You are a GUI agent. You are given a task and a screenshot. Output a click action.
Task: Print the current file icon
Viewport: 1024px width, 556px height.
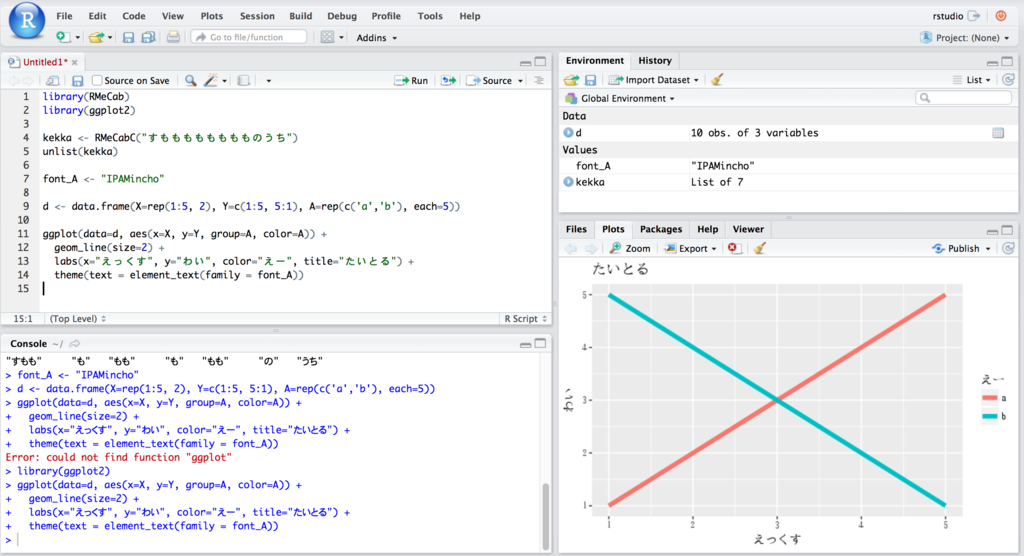click(x=173, y=37)
